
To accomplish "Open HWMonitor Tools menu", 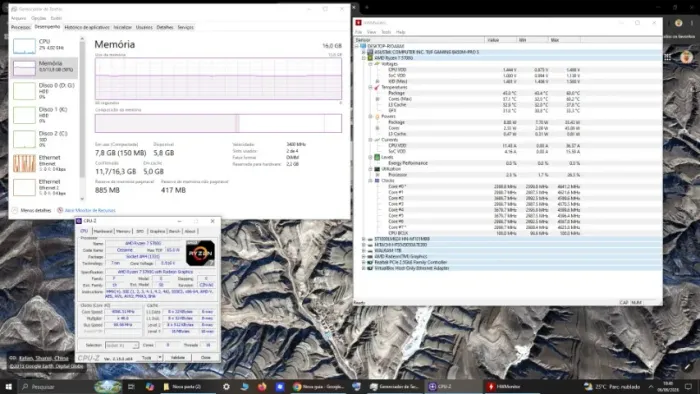I will [x=386, y=32].
